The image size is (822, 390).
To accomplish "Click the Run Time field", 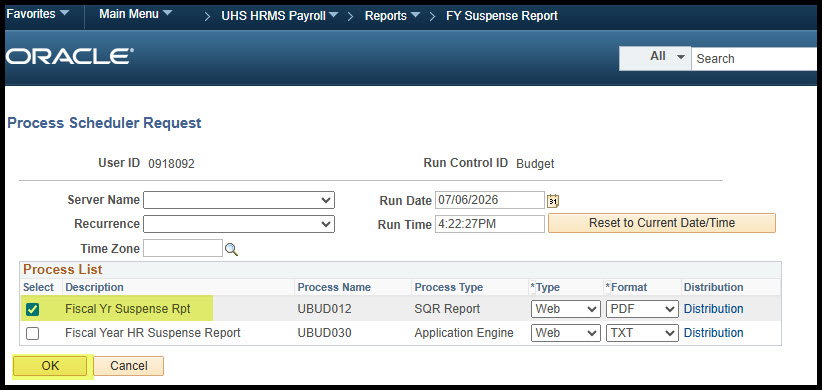I will [x=490, y=224].
